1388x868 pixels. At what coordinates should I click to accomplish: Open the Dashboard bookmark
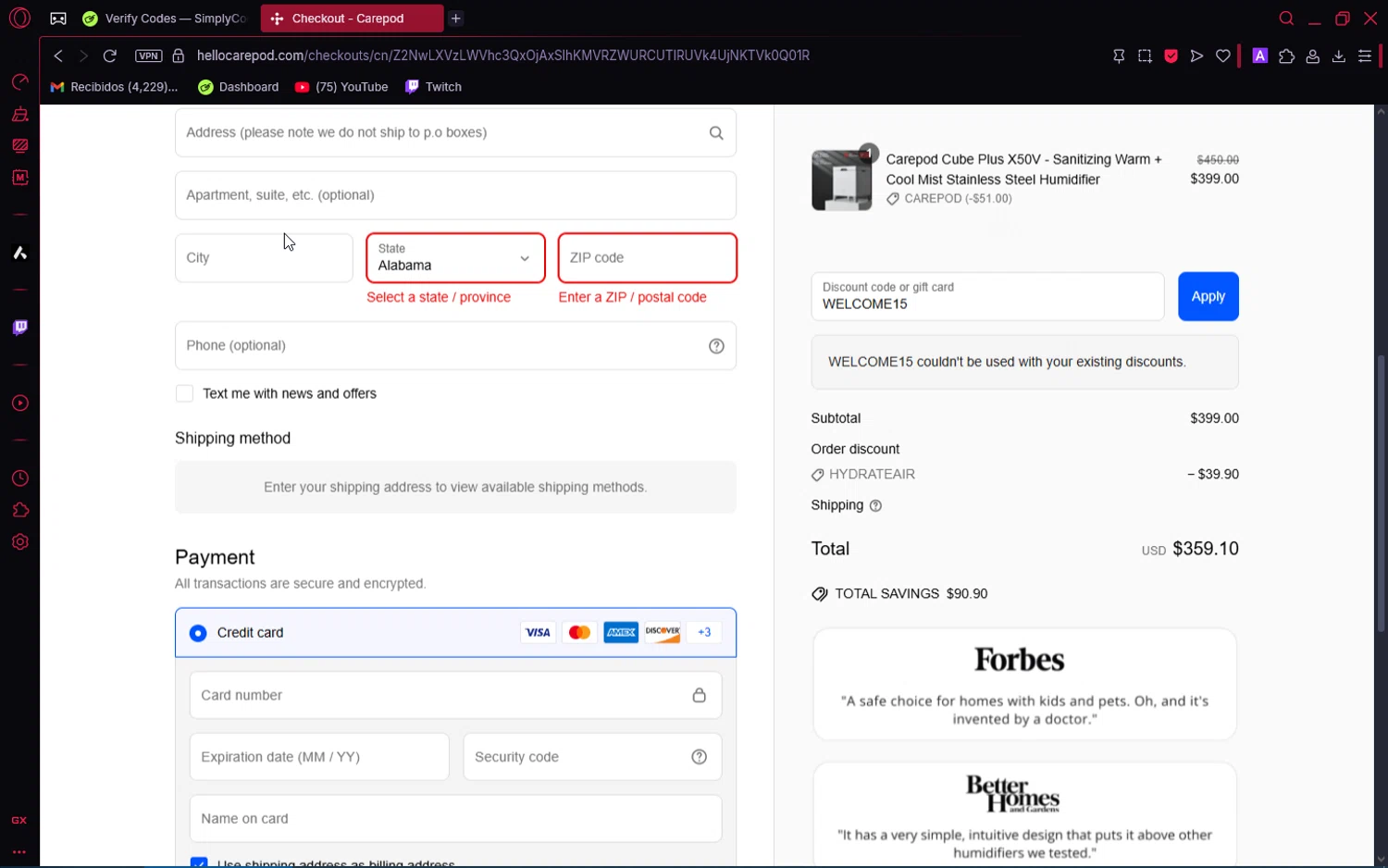[x=239, y=87]
